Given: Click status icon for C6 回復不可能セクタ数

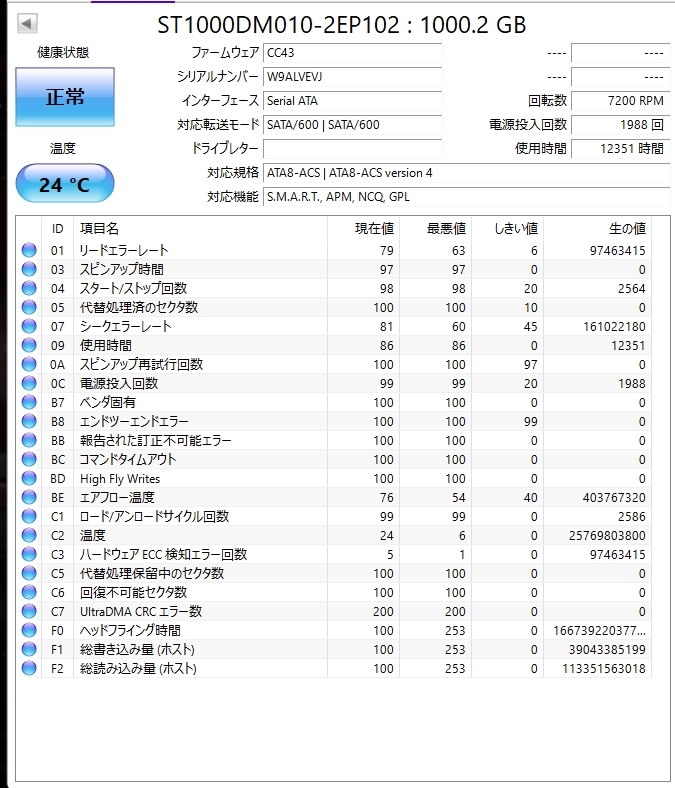Looking at the screenshot, I should (29, 593).
